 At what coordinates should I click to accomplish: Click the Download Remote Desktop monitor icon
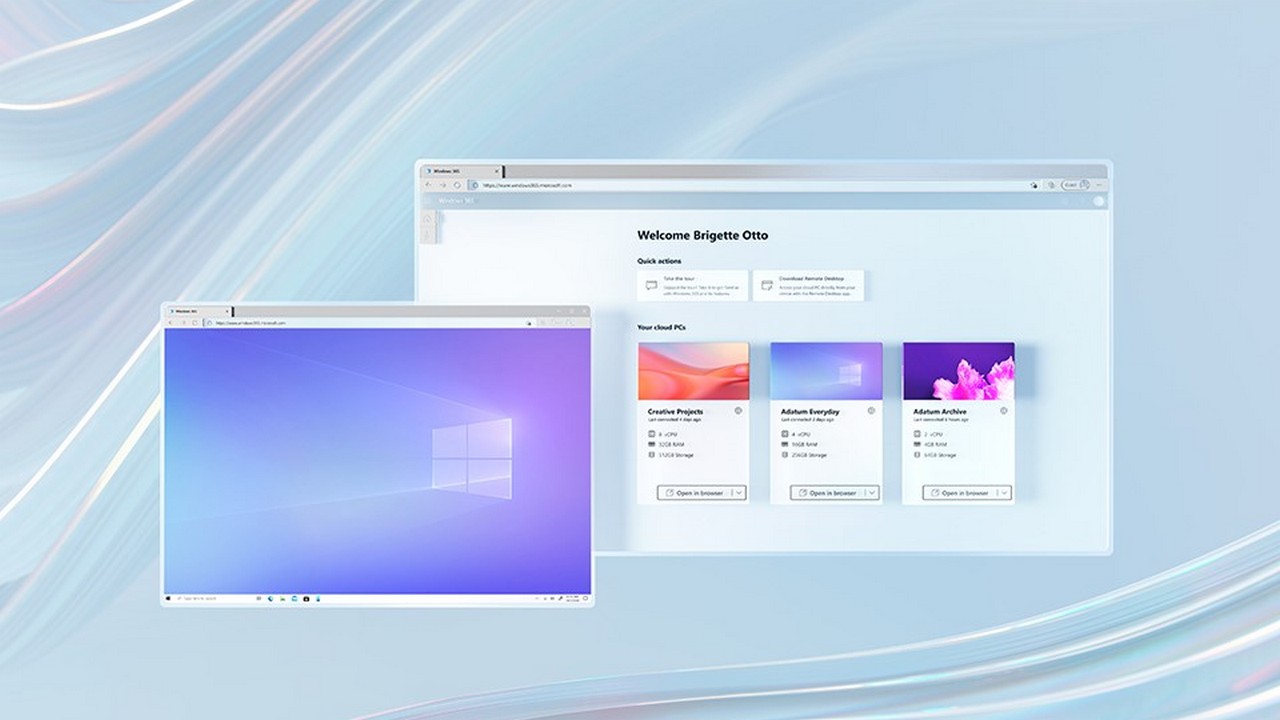[x=764, y=284]
